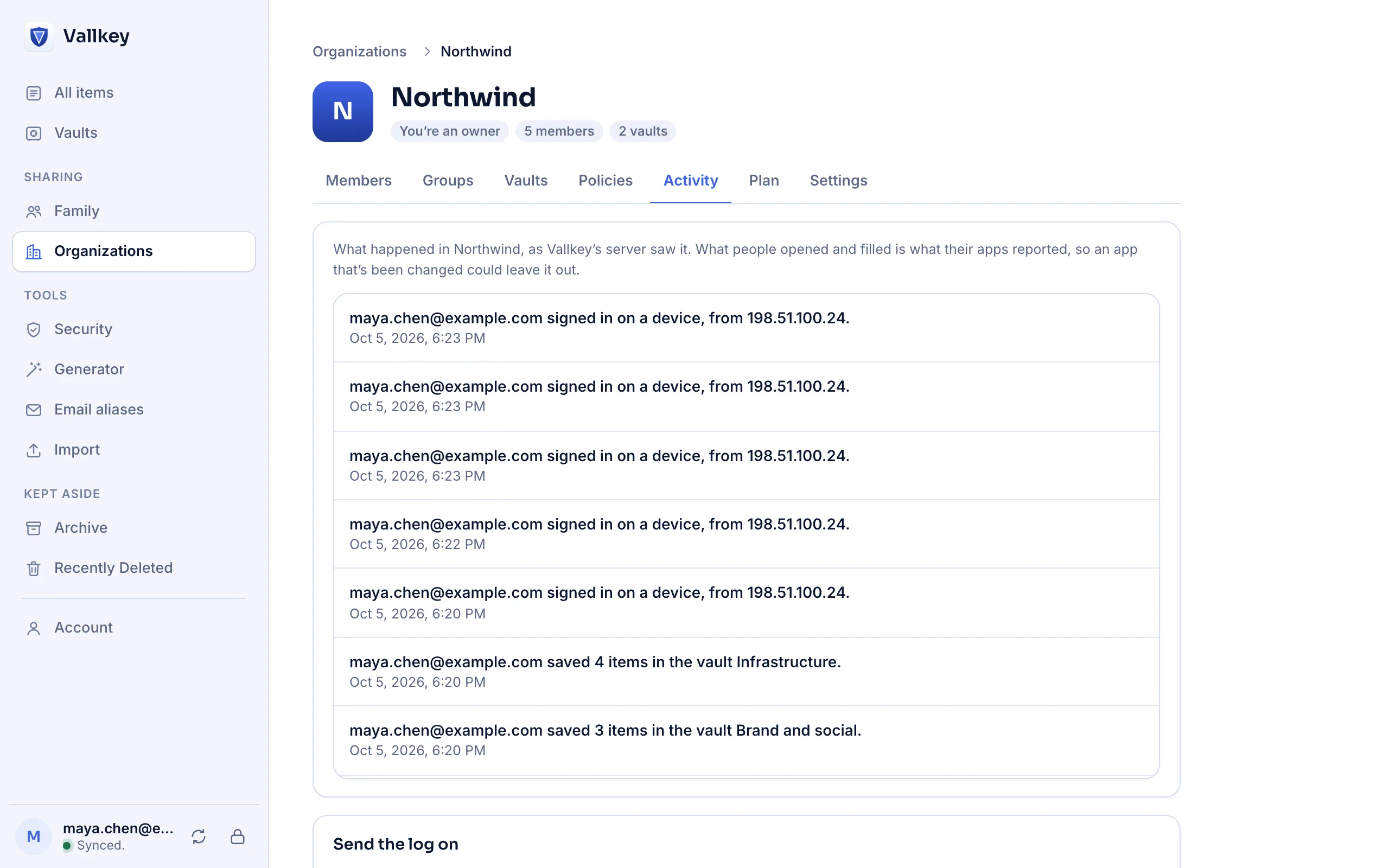This screenshot has width=1389, height=868.
Task: Click the 2 vaults badge
Action: point(643,131)
